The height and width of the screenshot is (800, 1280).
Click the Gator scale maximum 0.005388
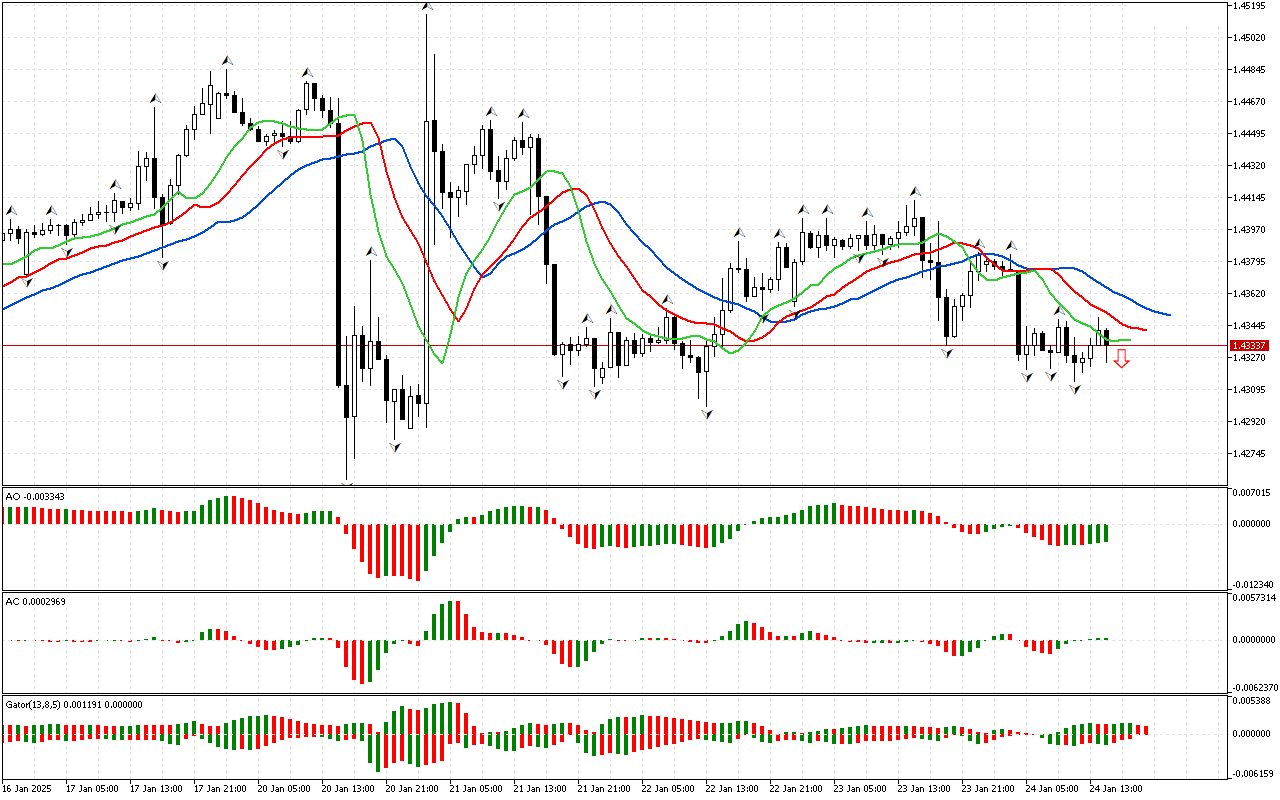tap(1251, 701)
